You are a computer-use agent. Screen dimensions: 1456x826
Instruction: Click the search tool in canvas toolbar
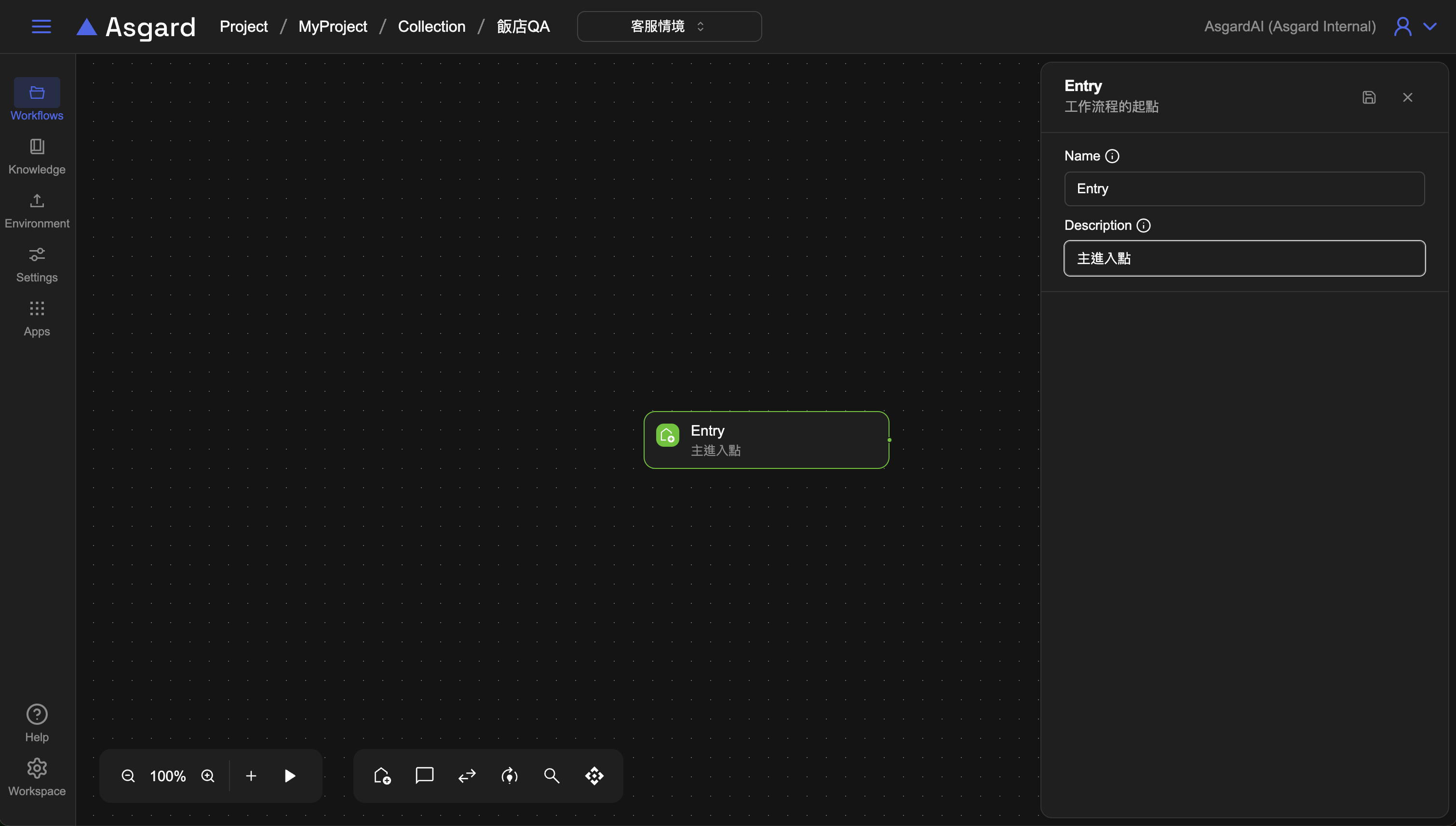coord(552,775)
